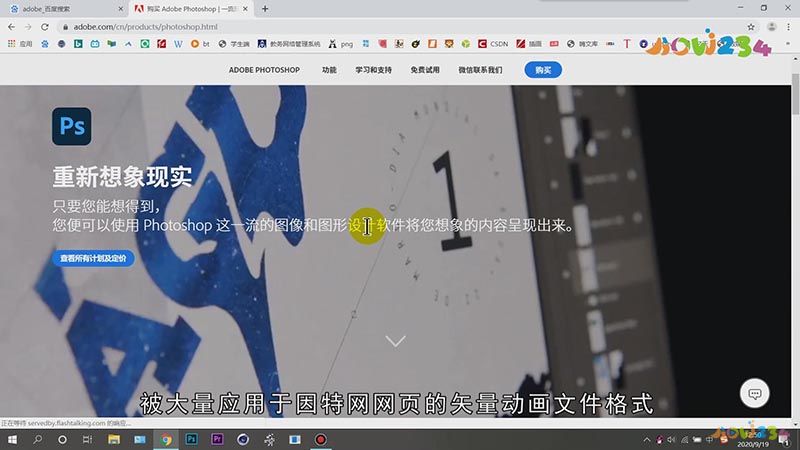This screenshot has width=800, height=450.
Task: Open the png bookmark
Action: (341, 44)
